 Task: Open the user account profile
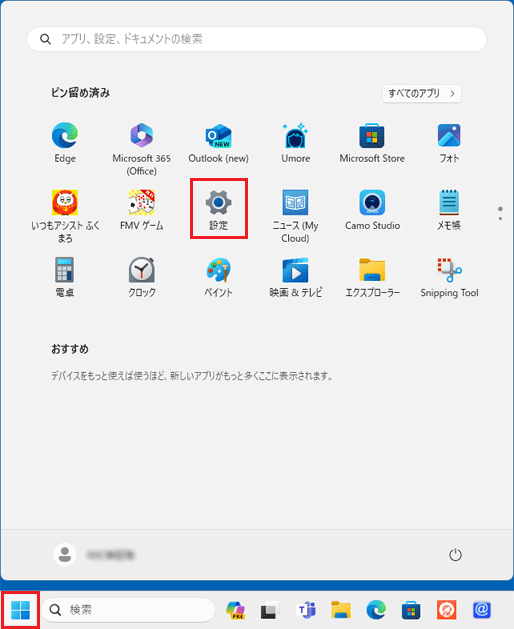click(94, 555)
